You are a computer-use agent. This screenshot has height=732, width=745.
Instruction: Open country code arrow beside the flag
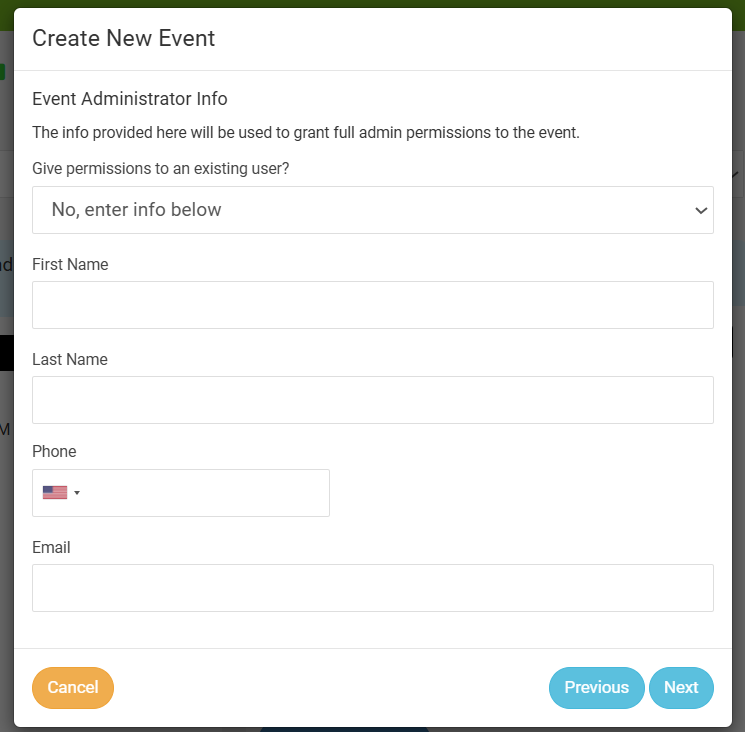[x=77, y=493]
